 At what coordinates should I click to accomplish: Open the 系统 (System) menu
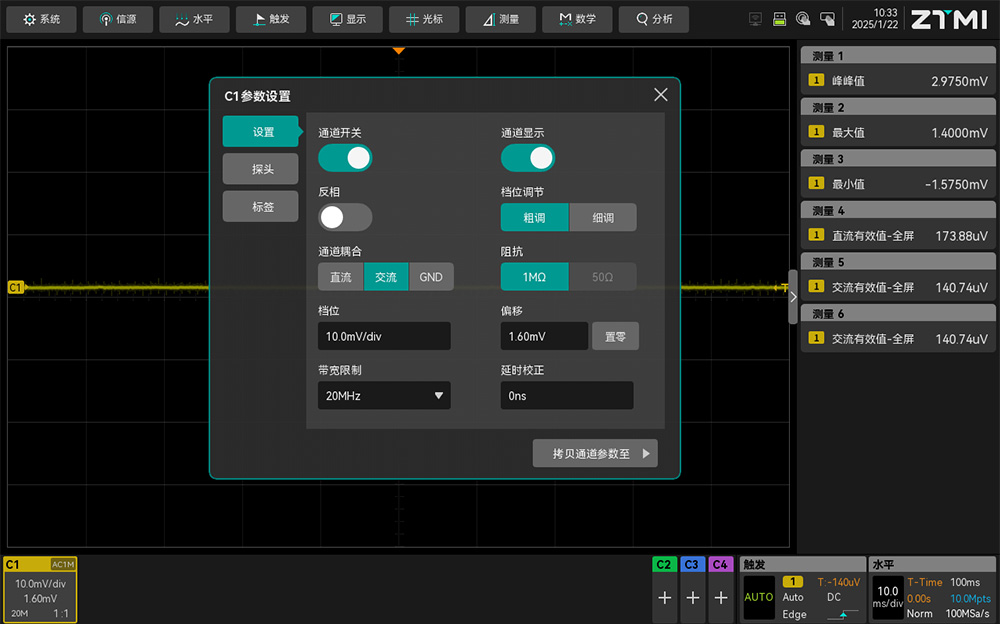[42, 19]
